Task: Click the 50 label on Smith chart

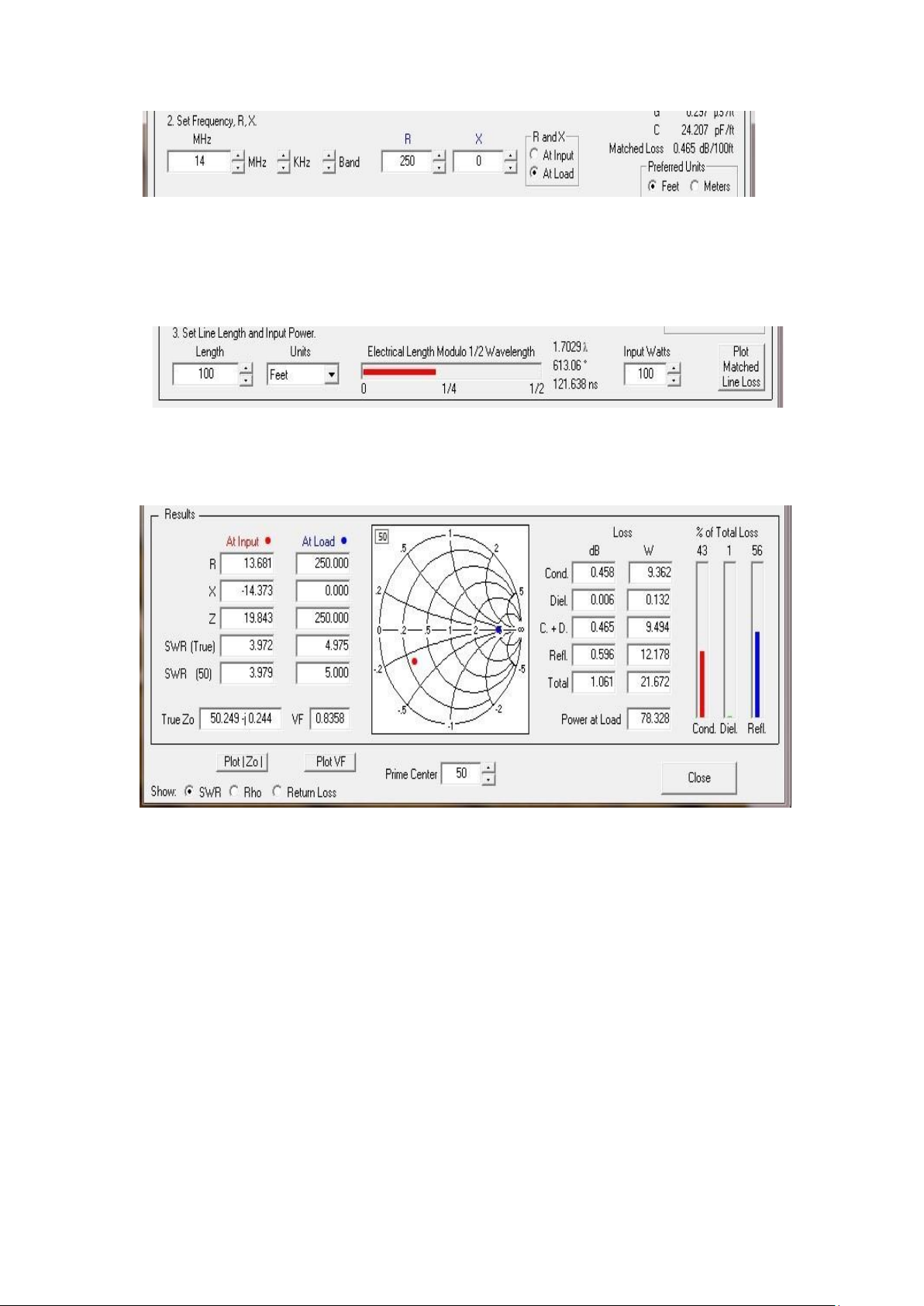Action: [x=382, y=536]
